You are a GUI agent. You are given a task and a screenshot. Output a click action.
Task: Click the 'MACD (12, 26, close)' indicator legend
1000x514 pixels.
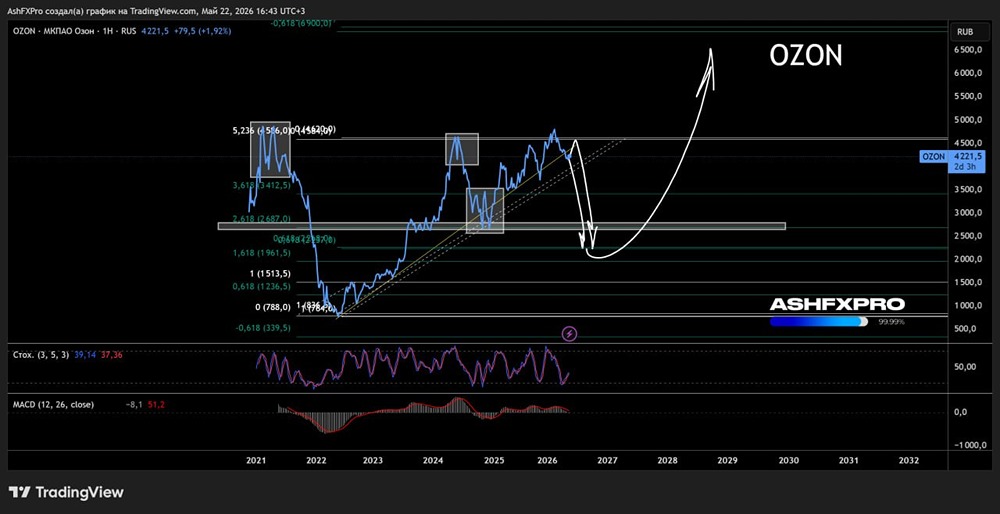(x=54, y=404)
